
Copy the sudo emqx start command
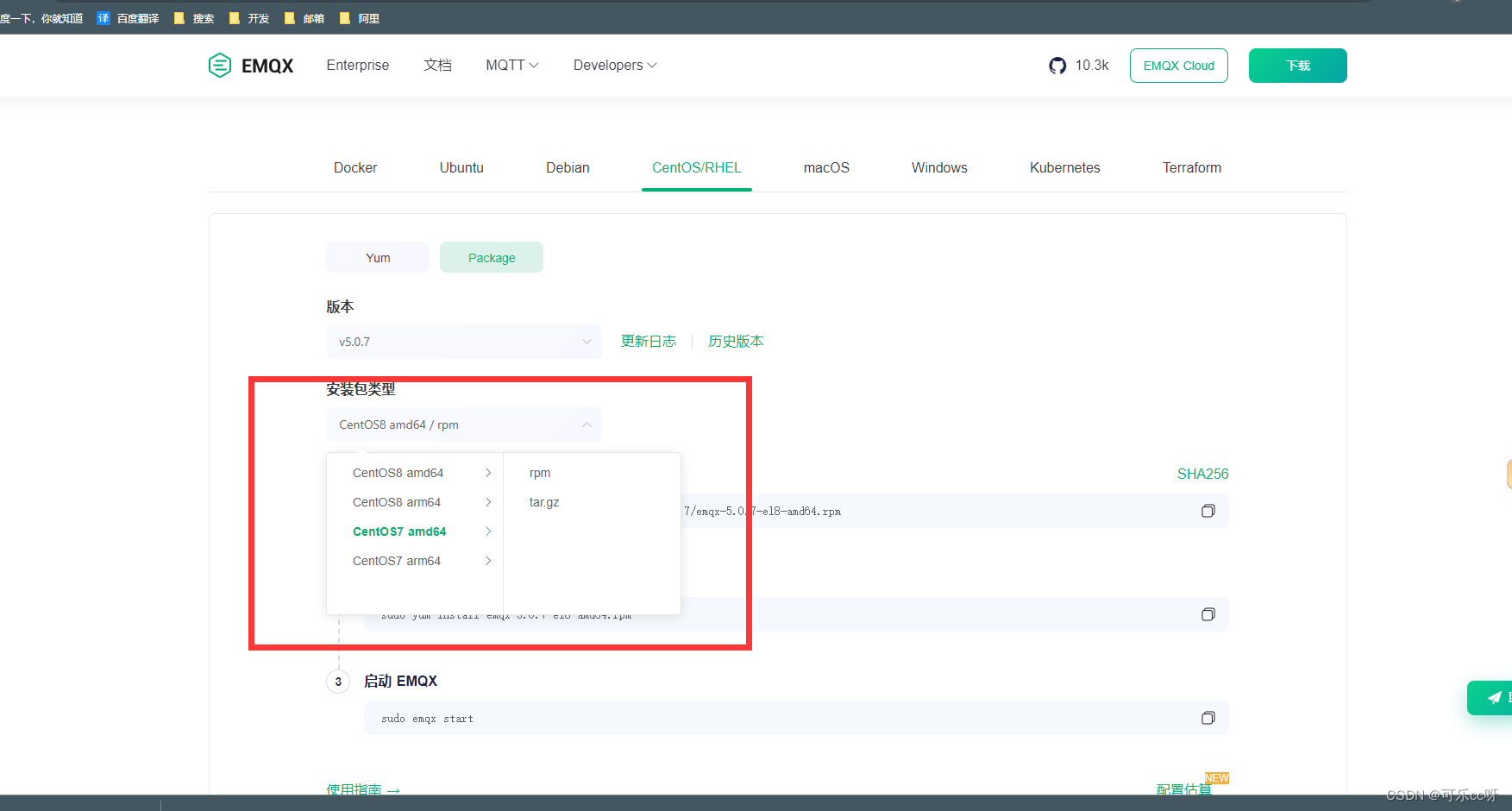(1208, 718)
